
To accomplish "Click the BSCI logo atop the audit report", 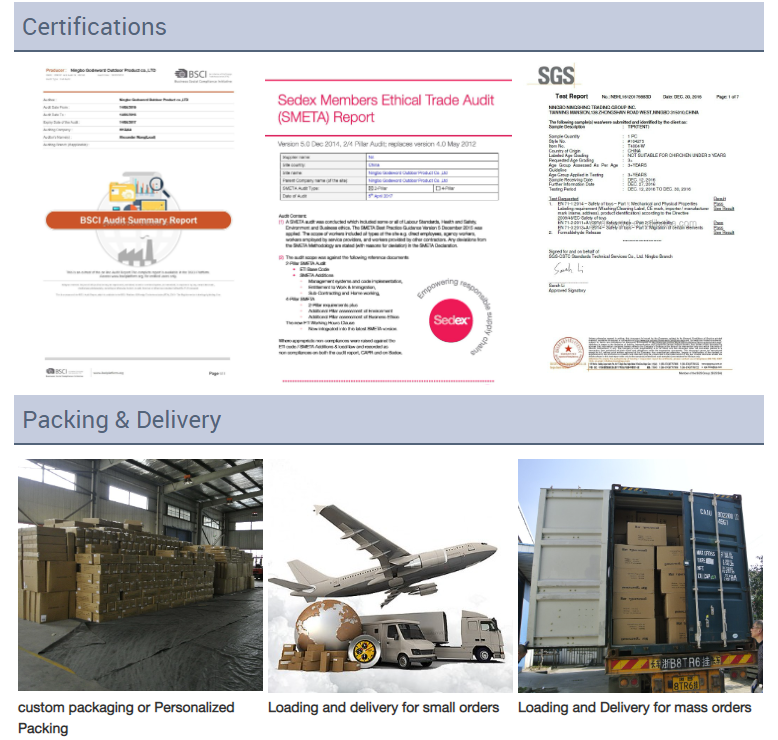I will (203, 75).
